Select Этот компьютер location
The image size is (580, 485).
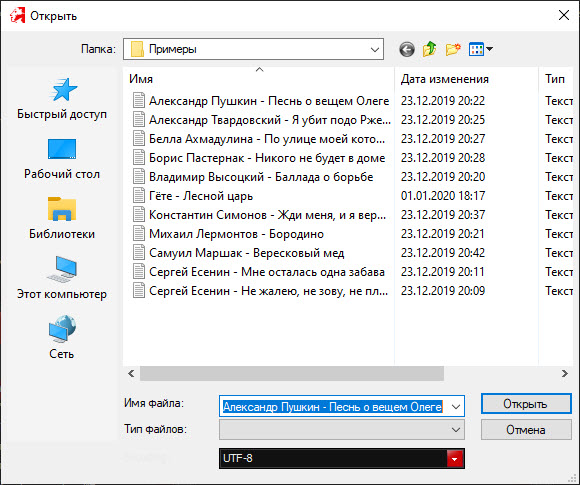click(62, 278)
